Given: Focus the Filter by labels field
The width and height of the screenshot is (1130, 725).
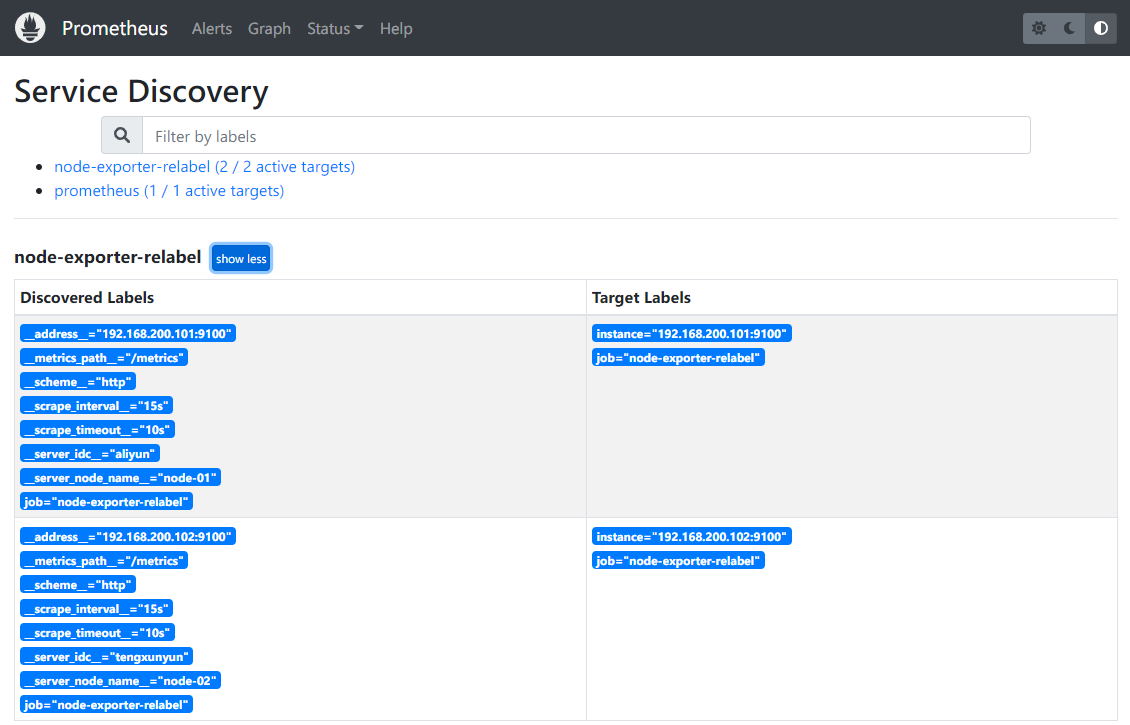Looking at the screenshot, I should click(x=586, y=135).
